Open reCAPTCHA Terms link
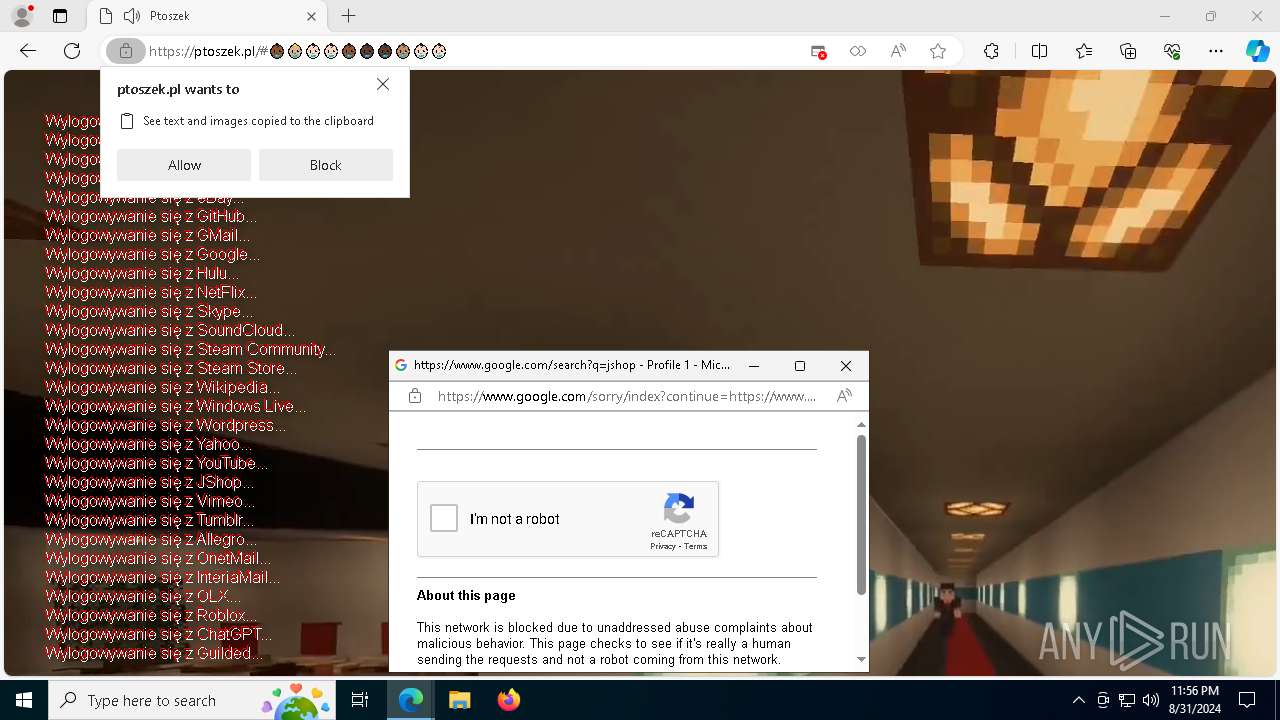The height and width of the screenshot is (720, 1280). [696, 546]
